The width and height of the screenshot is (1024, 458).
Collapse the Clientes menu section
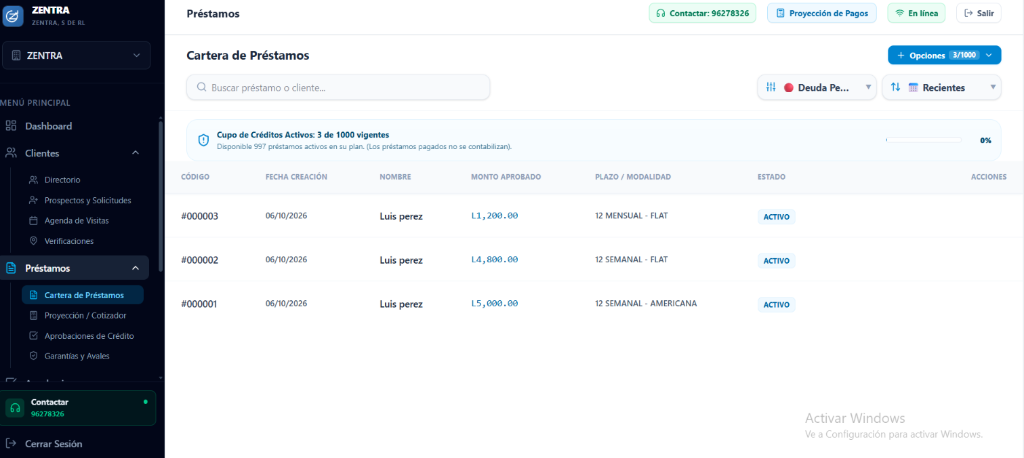pos(136,153)
